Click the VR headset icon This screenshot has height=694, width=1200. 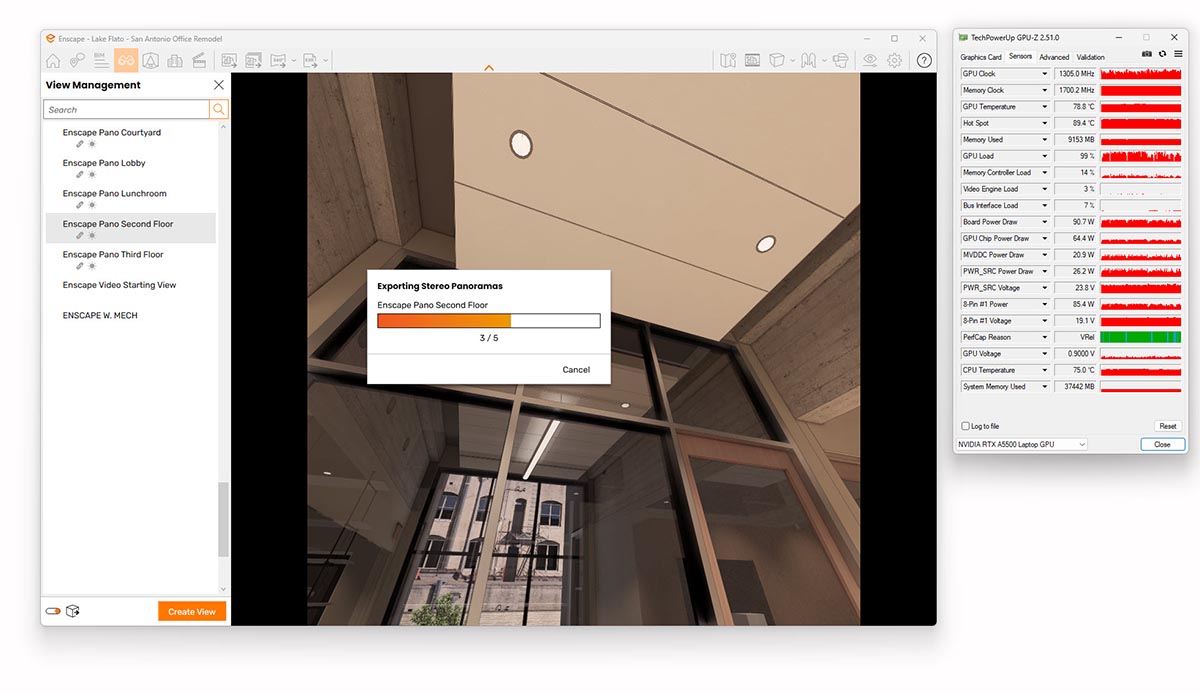841,60
